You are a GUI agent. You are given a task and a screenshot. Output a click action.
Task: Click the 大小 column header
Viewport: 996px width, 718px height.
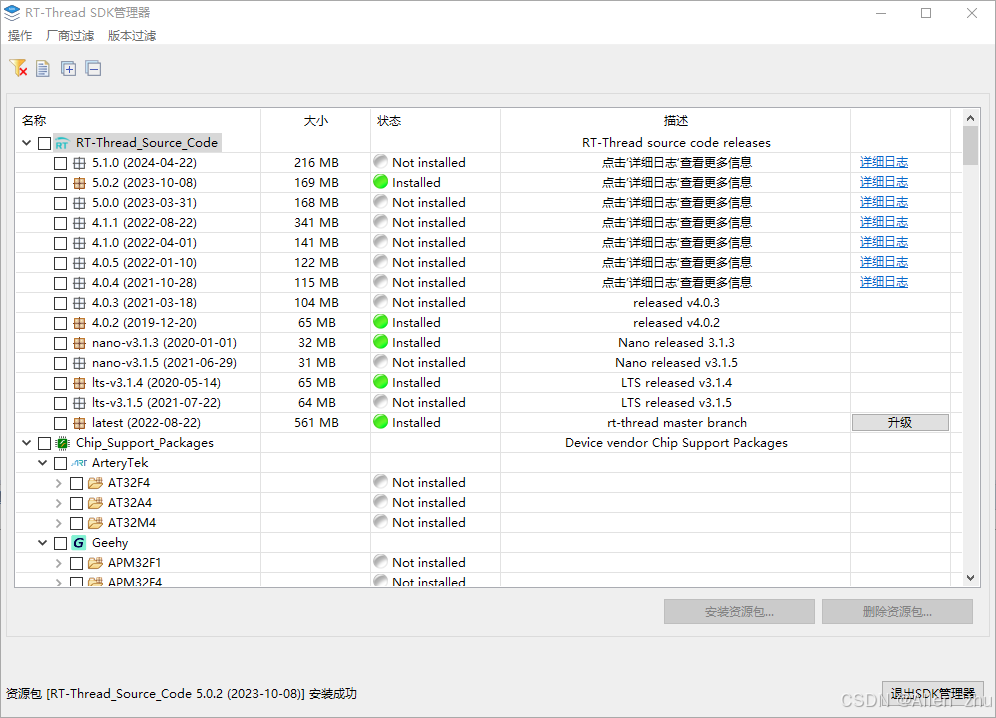point(316,121)
